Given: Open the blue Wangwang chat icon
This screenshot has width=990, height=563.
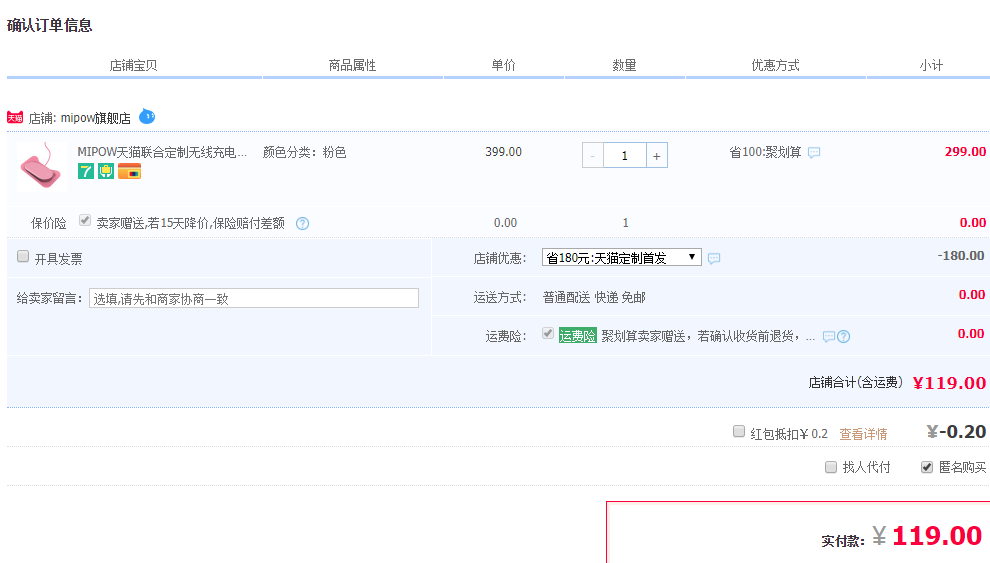Looking at the screenshot, I should [147, 116].
